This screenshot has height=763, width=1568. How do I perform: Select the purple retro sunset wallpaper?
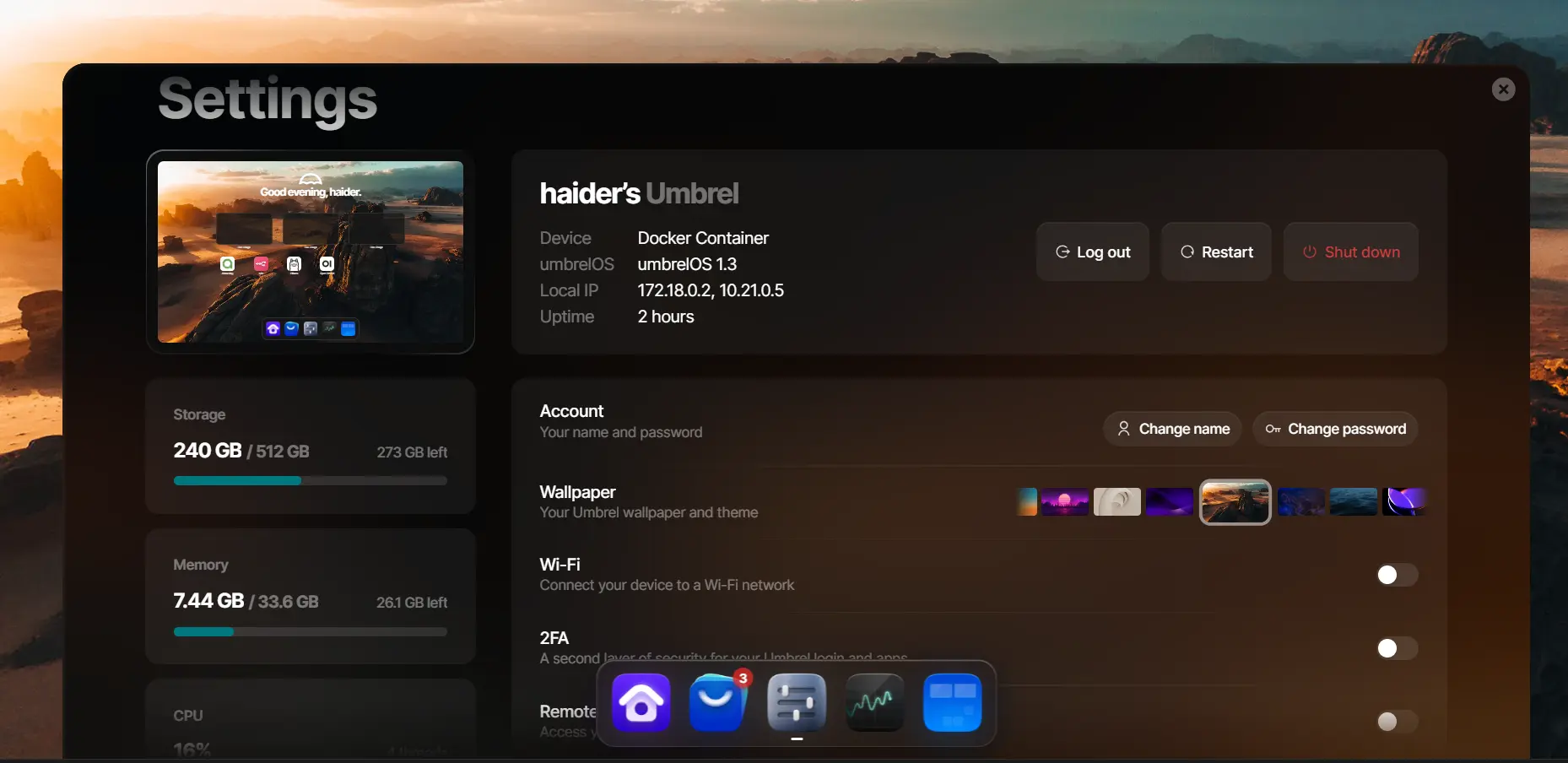(1065, 501)
